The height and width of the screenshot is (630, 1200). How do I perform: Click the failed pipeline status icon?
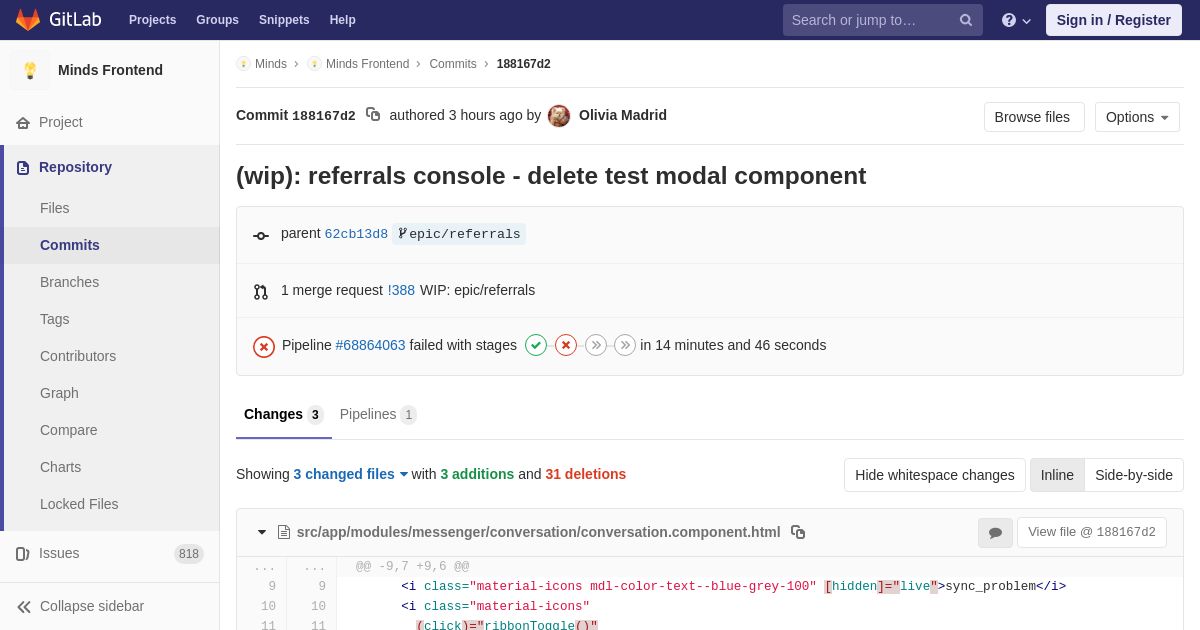[x=264, y=346]
